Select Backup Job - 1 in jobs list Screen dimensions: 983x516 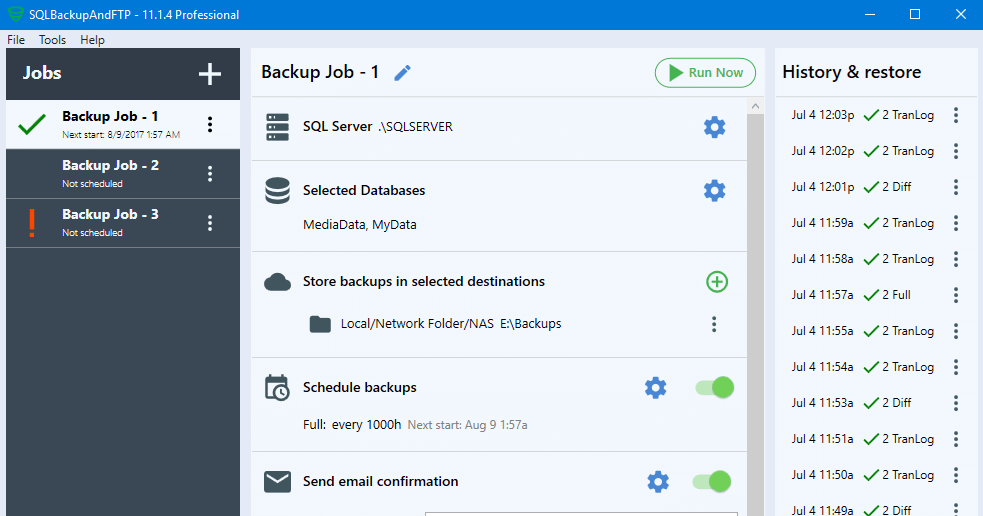click(123, 124)
